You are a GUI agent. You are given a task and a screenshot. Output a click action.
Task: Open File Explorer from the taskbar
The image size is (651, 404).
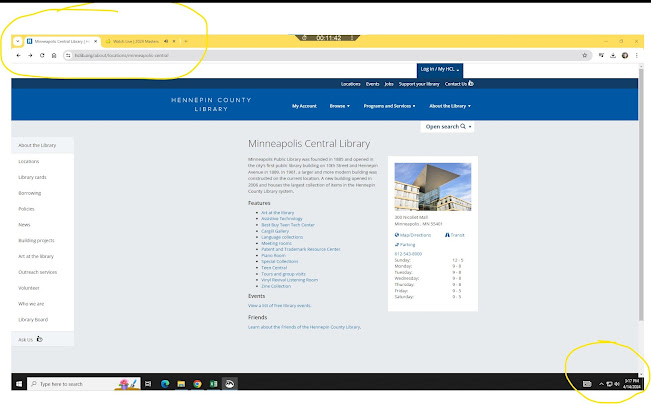click(x=181, y=384)
